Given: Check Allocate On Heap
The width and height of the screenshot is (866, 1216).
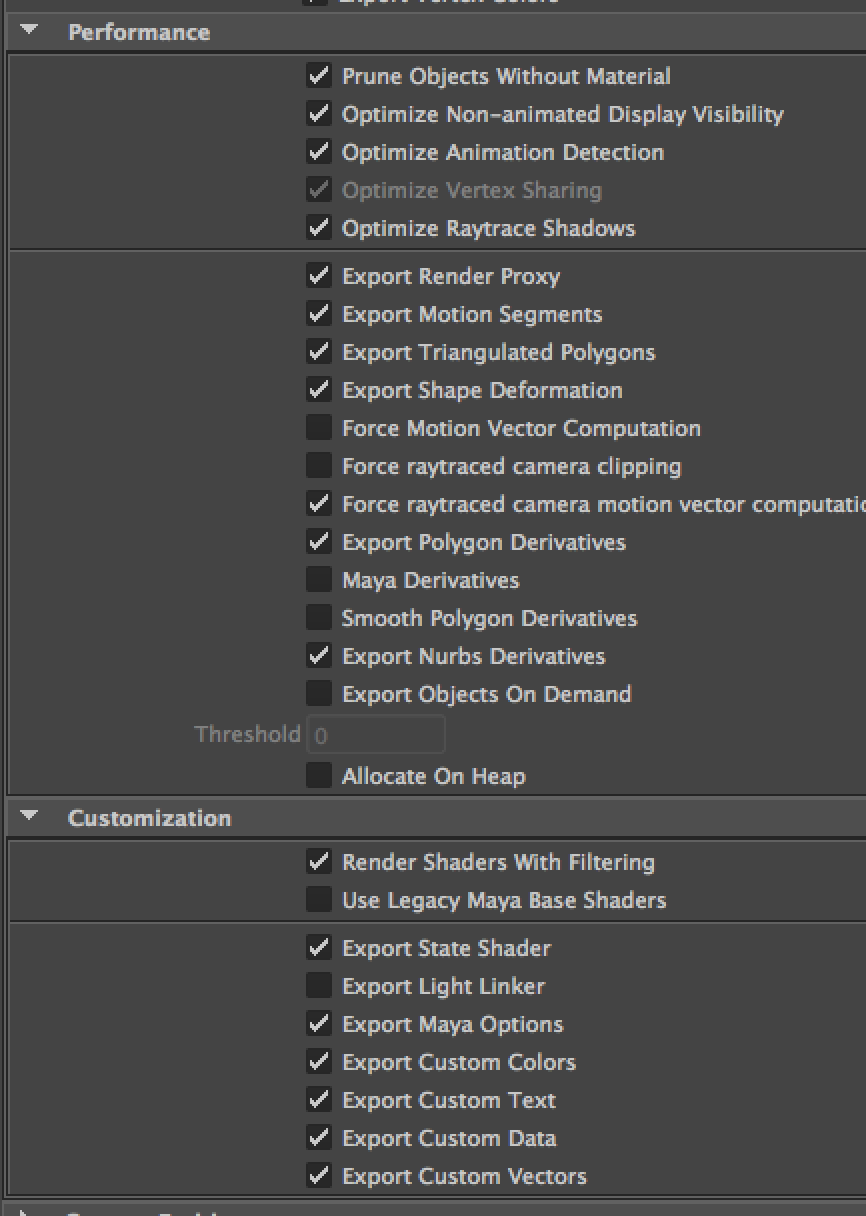Looking at the screenshot, I should pyautogui.click(x=318, y=776).
